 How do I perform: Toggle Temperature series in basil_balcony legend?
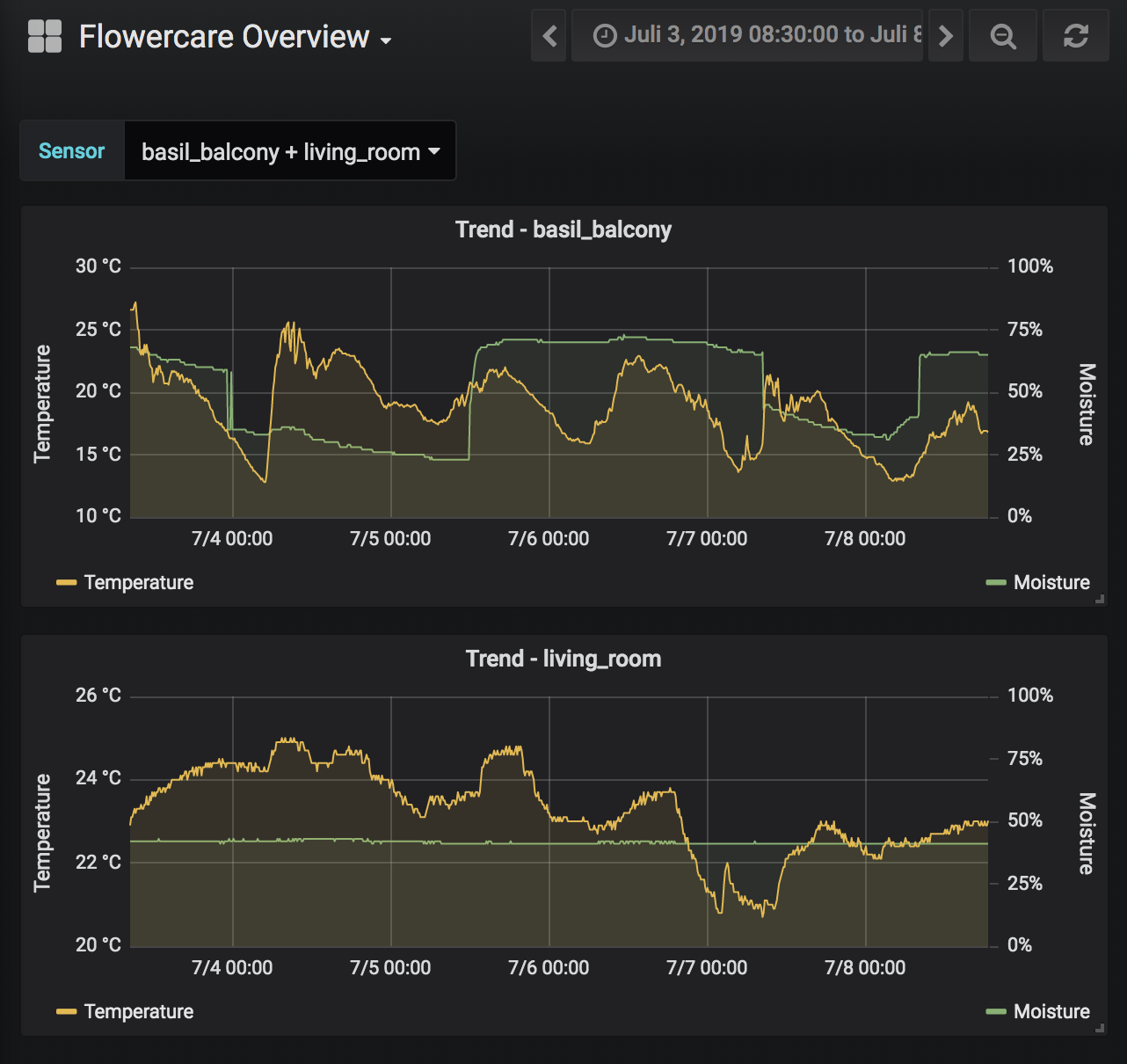tap(138, 582)
